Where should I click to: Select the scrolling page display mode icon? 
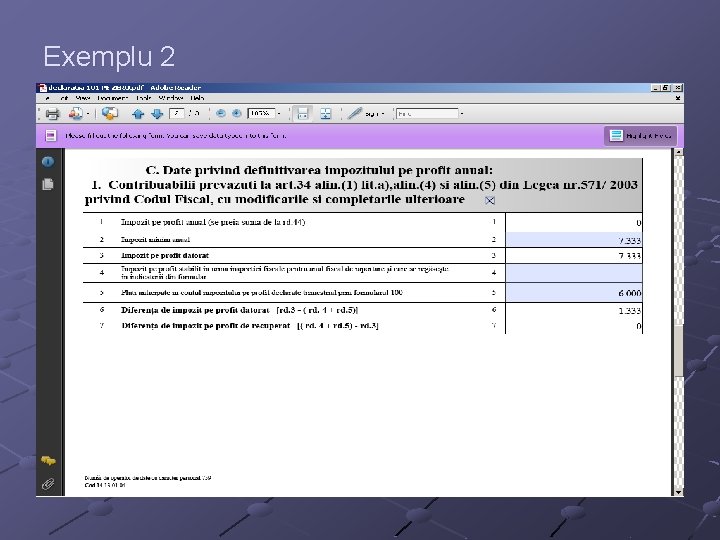[303, 113]
